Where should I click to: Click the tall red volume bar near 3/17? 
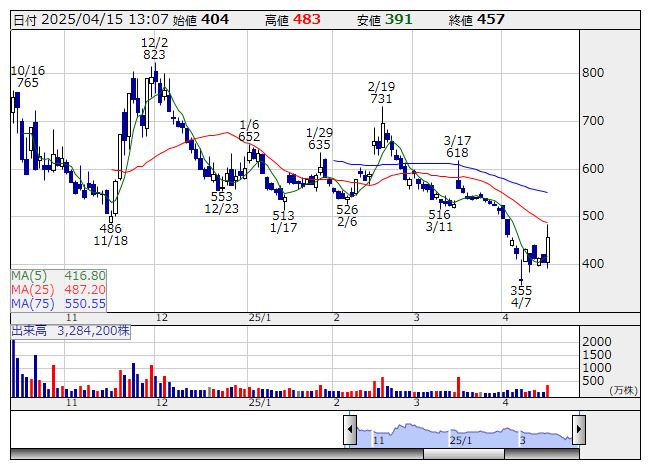coord(459,387)
